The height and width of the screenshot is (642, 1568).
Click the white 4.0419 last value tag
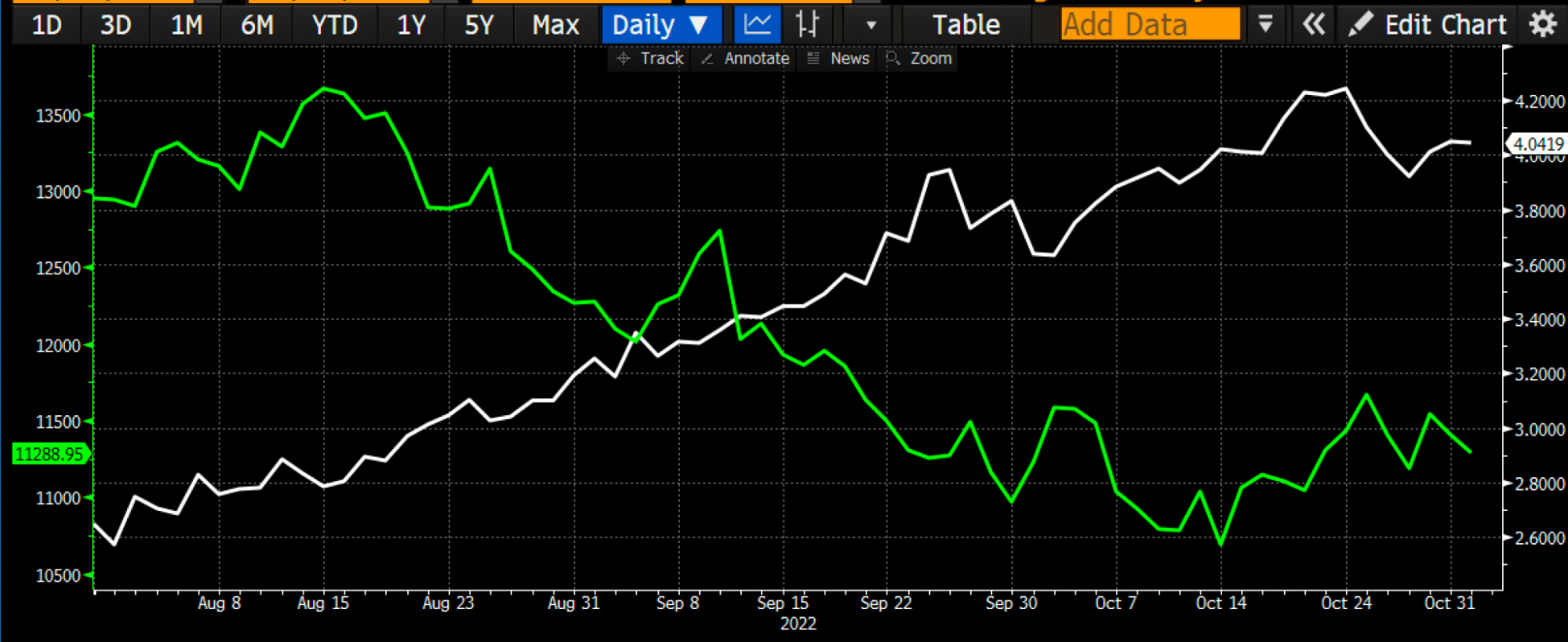pos(1537,144)
